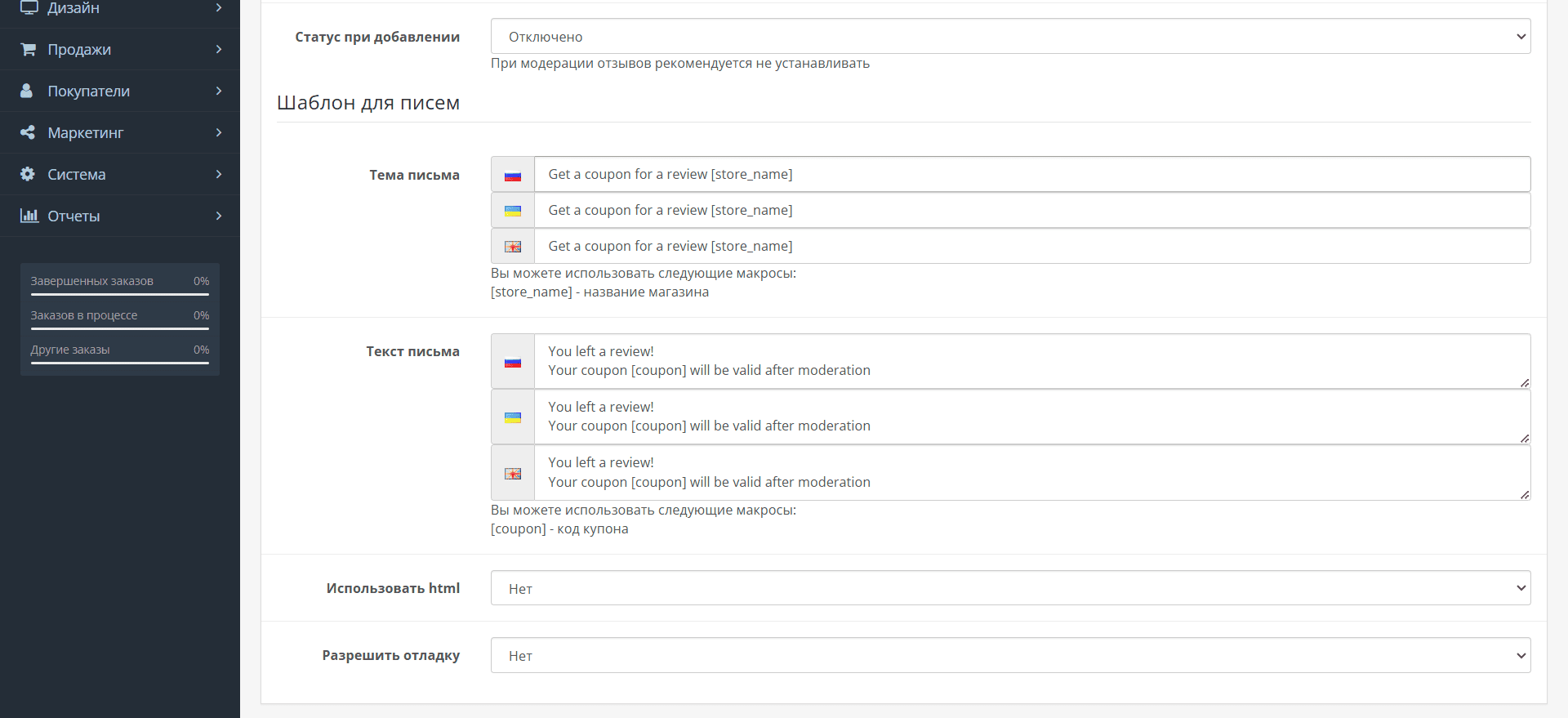Viewport: 1568px width, 718px height.
Task: Click the Текст письма label
Action: point(412,351)
